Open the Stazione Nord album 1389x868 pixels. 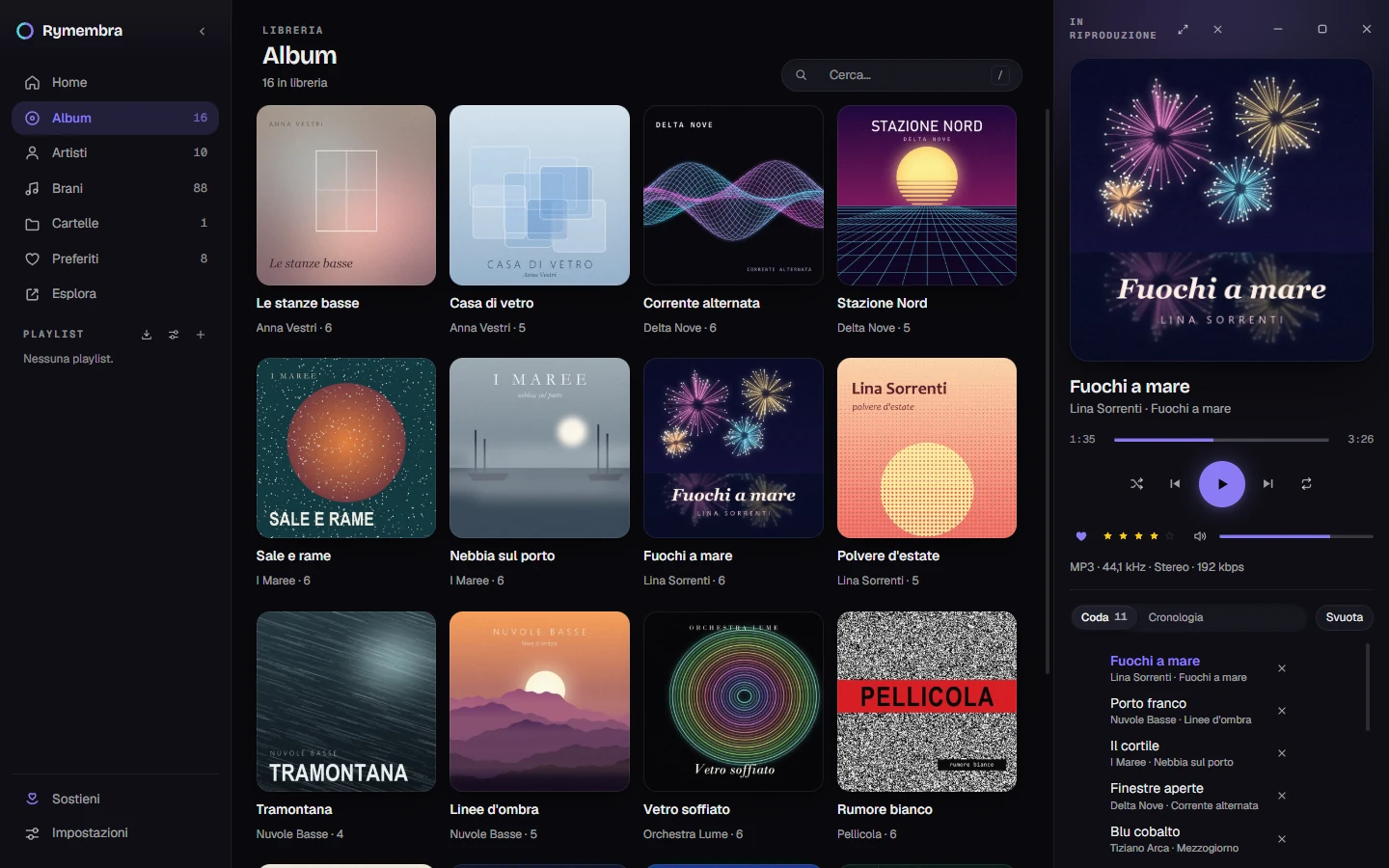(x=927, y=196)
